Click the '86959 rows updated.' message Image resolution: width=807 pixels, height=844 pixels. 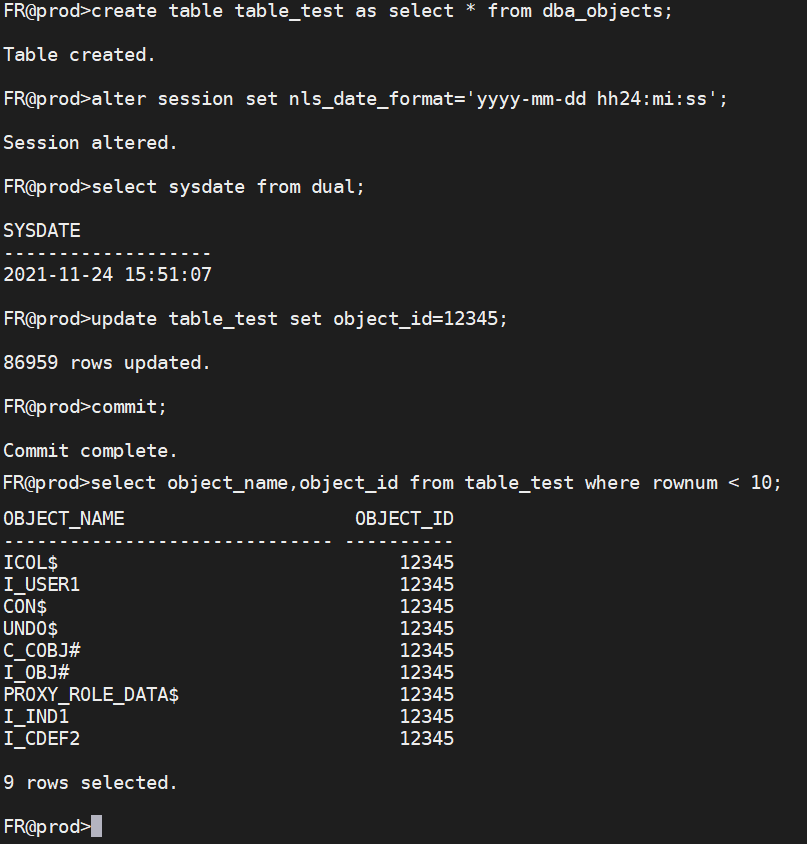click(107, 363)
